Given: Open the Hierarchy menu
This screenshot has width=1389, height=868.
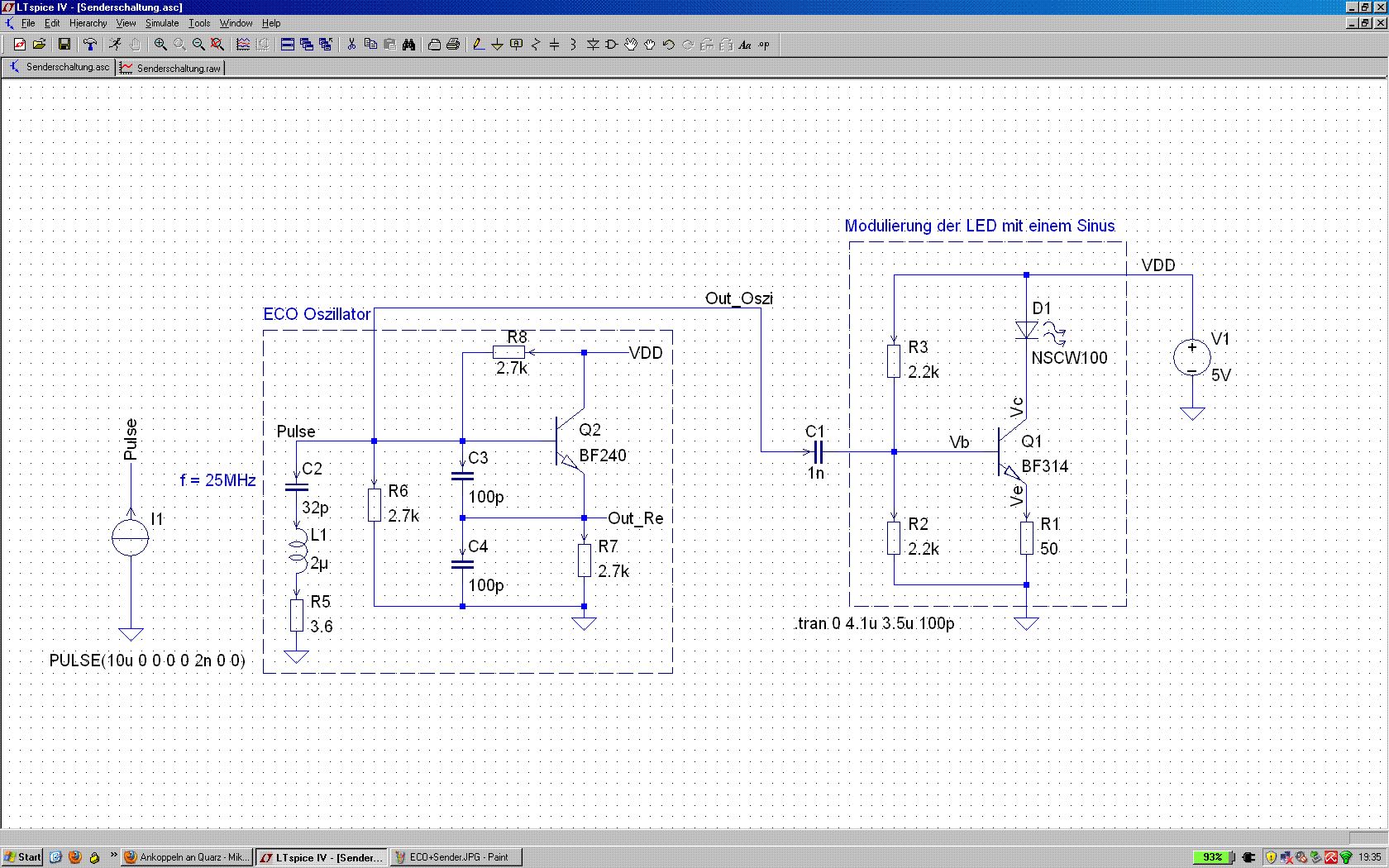Looking at the screenshot, I should pyautogui.click(x=88, y=23).
